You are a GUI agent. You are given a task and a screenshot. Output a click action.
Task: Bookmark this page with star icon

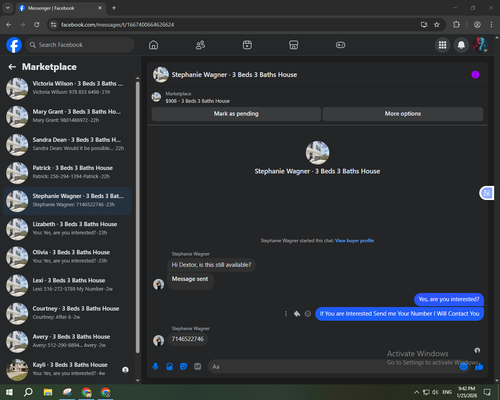437,25
